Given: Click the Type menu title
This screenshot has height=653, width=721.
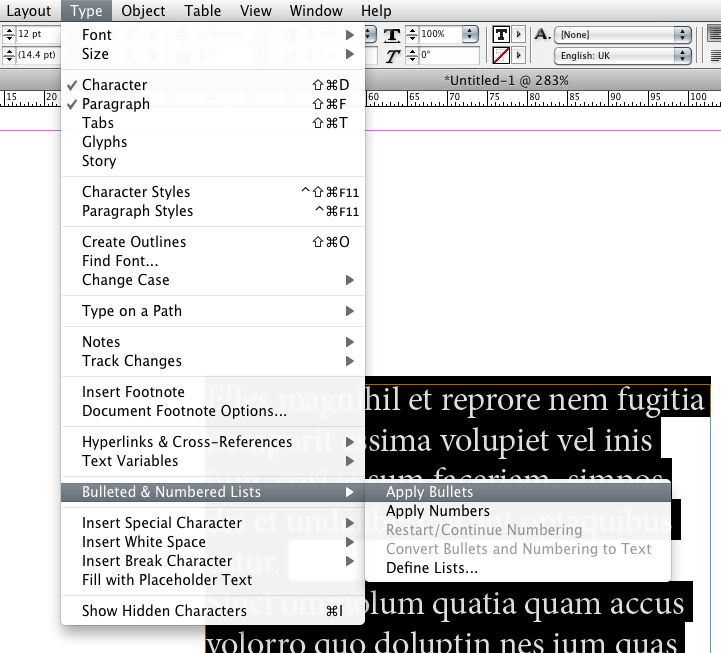Looking at the screenshot, I should click(86, 11).
